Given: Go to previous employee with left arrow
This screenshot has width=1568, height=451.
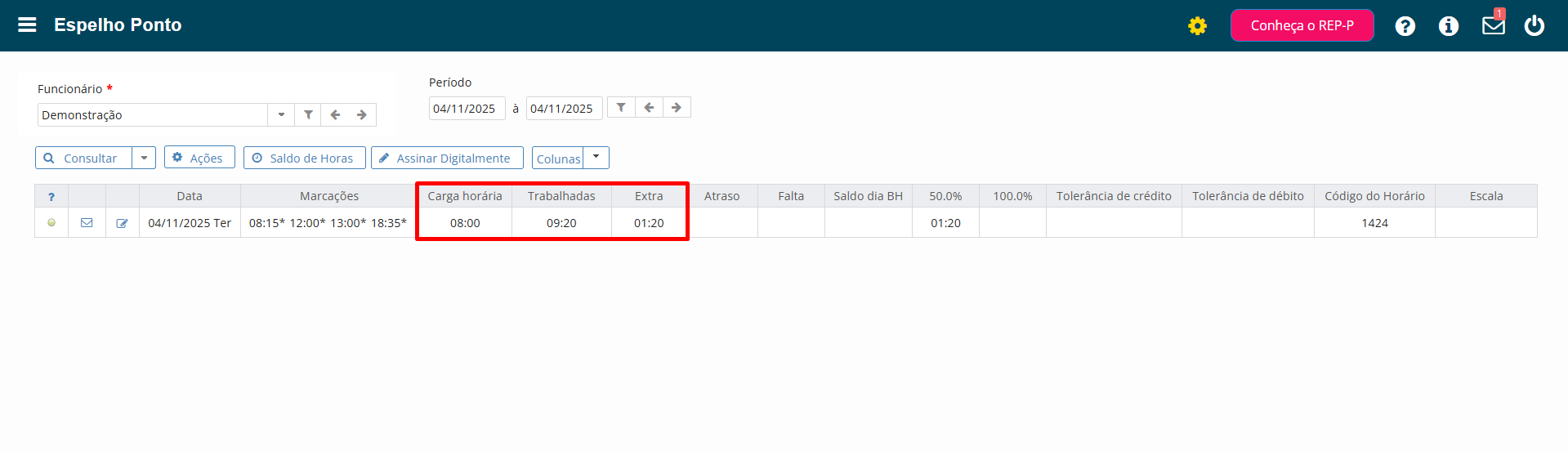Looking at the screenshot, I should click(x=335, y=114).
